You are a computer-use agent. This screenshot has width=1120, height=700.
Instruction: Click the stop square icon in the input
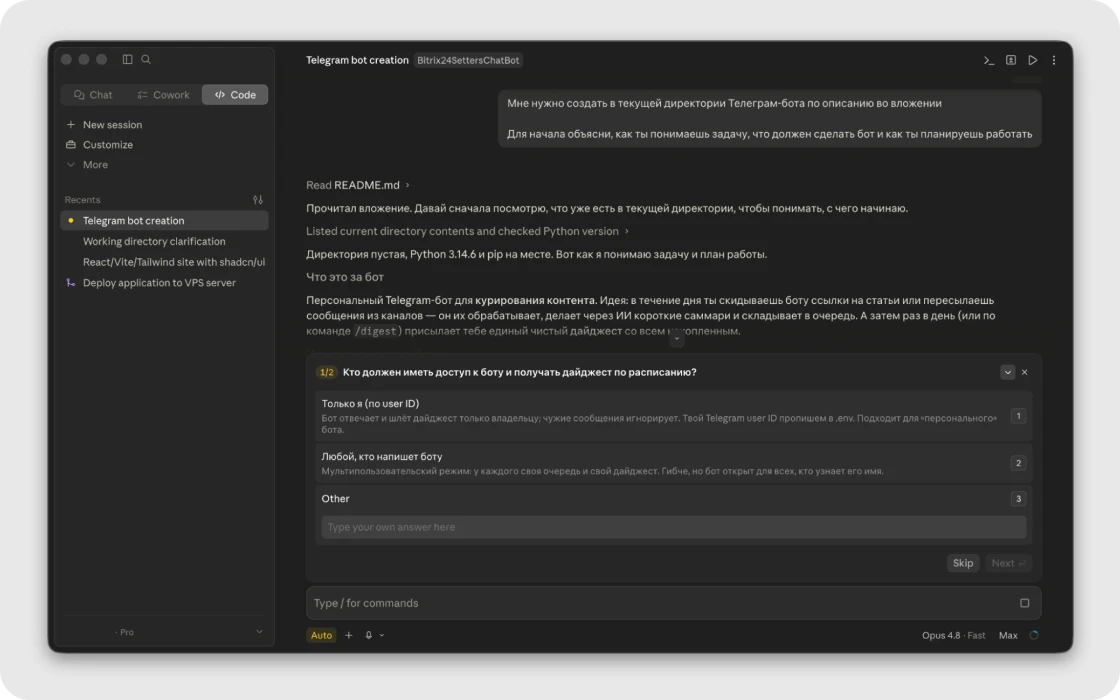click(1024, 603)
